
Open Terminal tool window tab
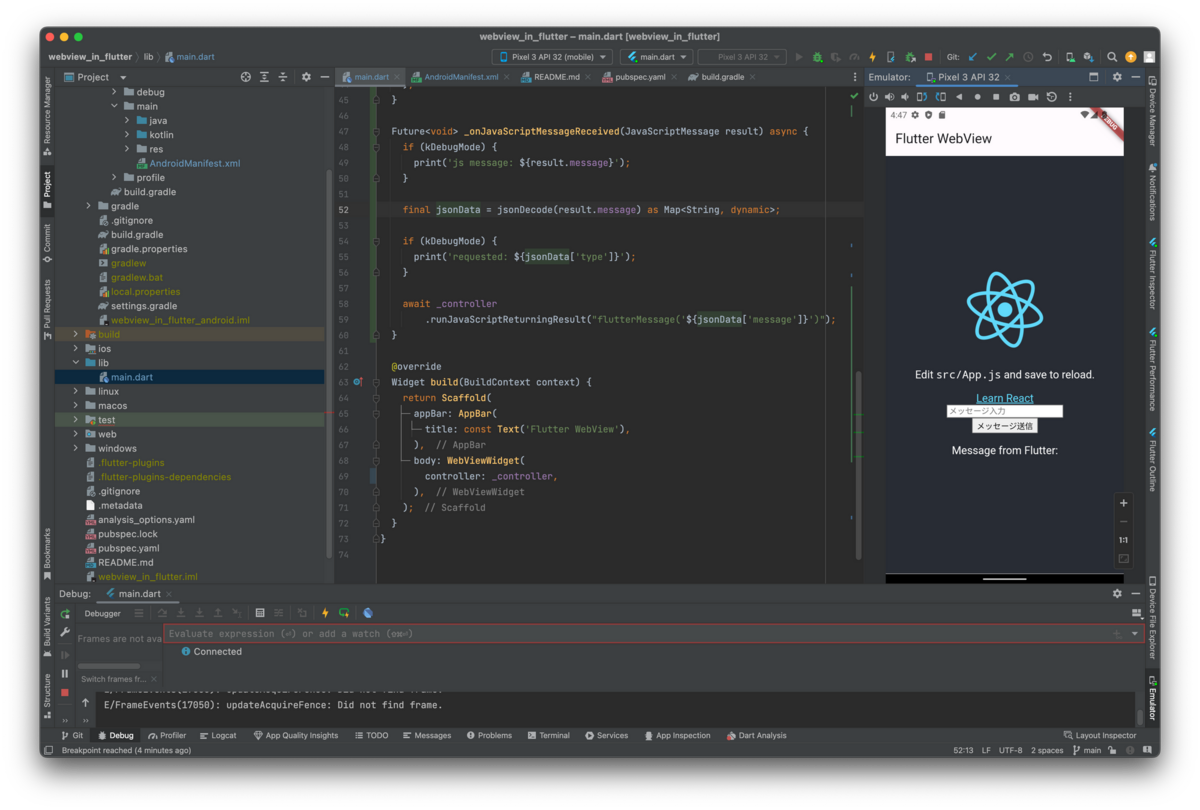pos(548,735)
